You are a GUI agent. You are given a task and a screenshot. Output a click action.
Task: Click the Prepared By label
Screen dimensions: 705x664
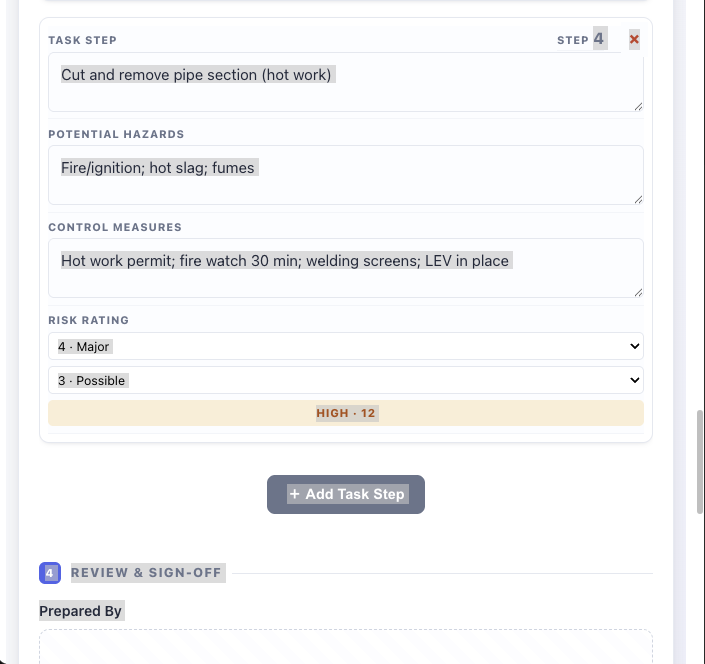80,611
